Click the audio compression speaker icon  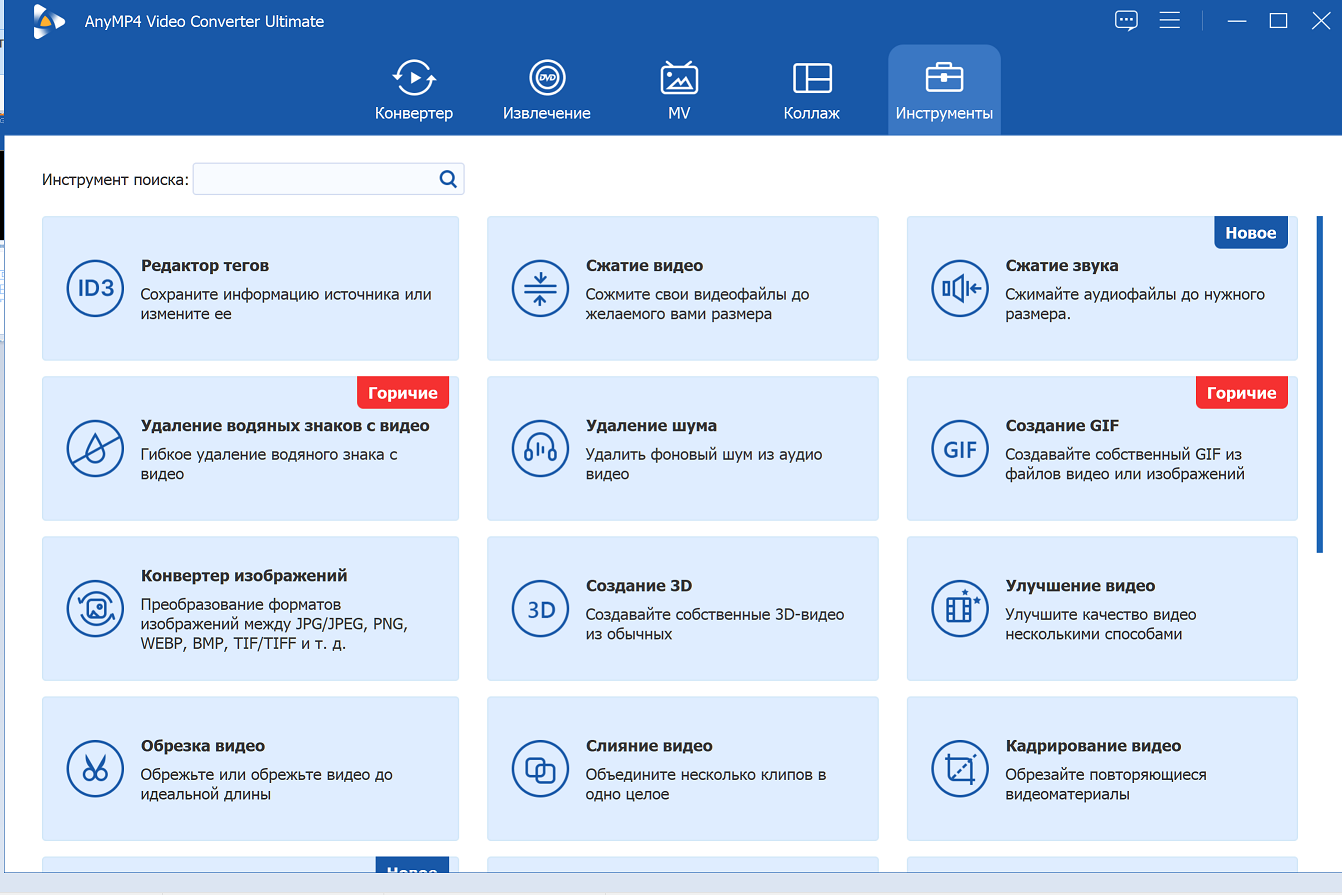point(960,289)
